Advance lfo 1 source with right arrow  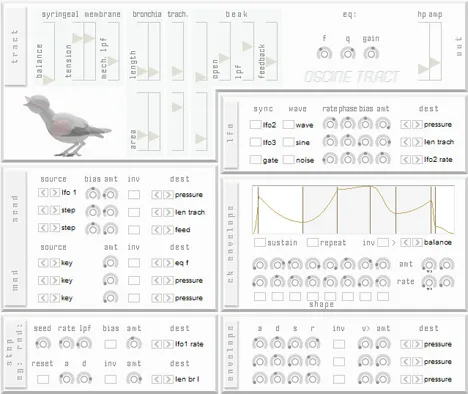[55, 192]
